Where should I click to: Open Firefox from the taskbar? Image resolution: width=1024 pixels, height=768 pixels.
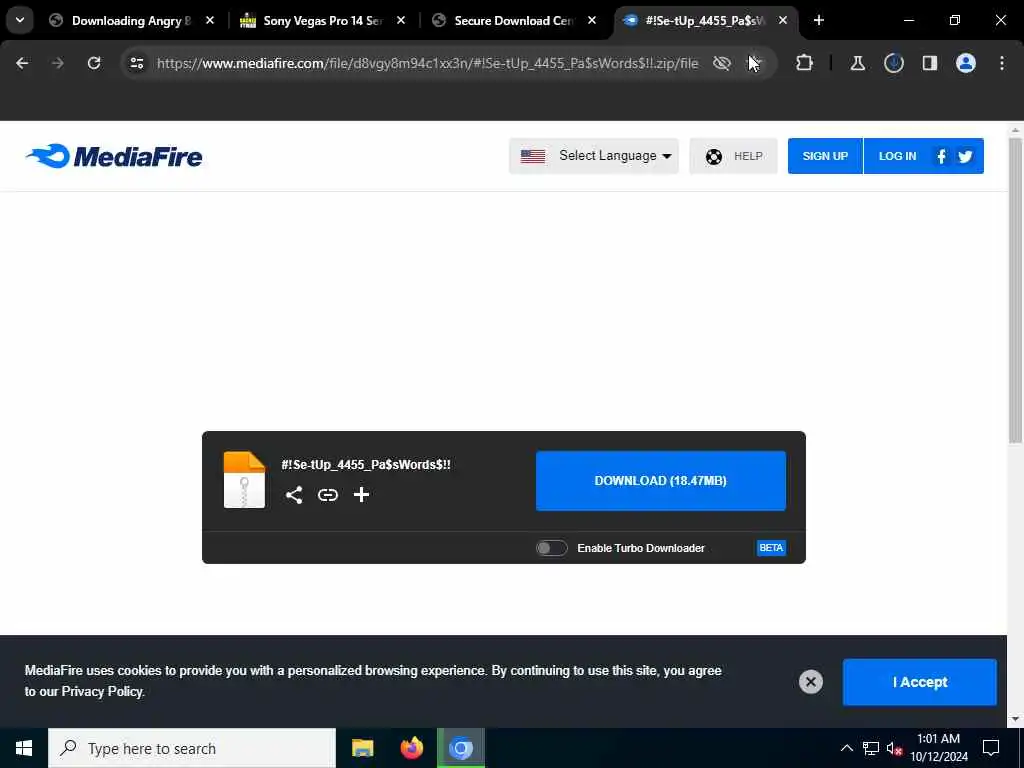point(411,748)
